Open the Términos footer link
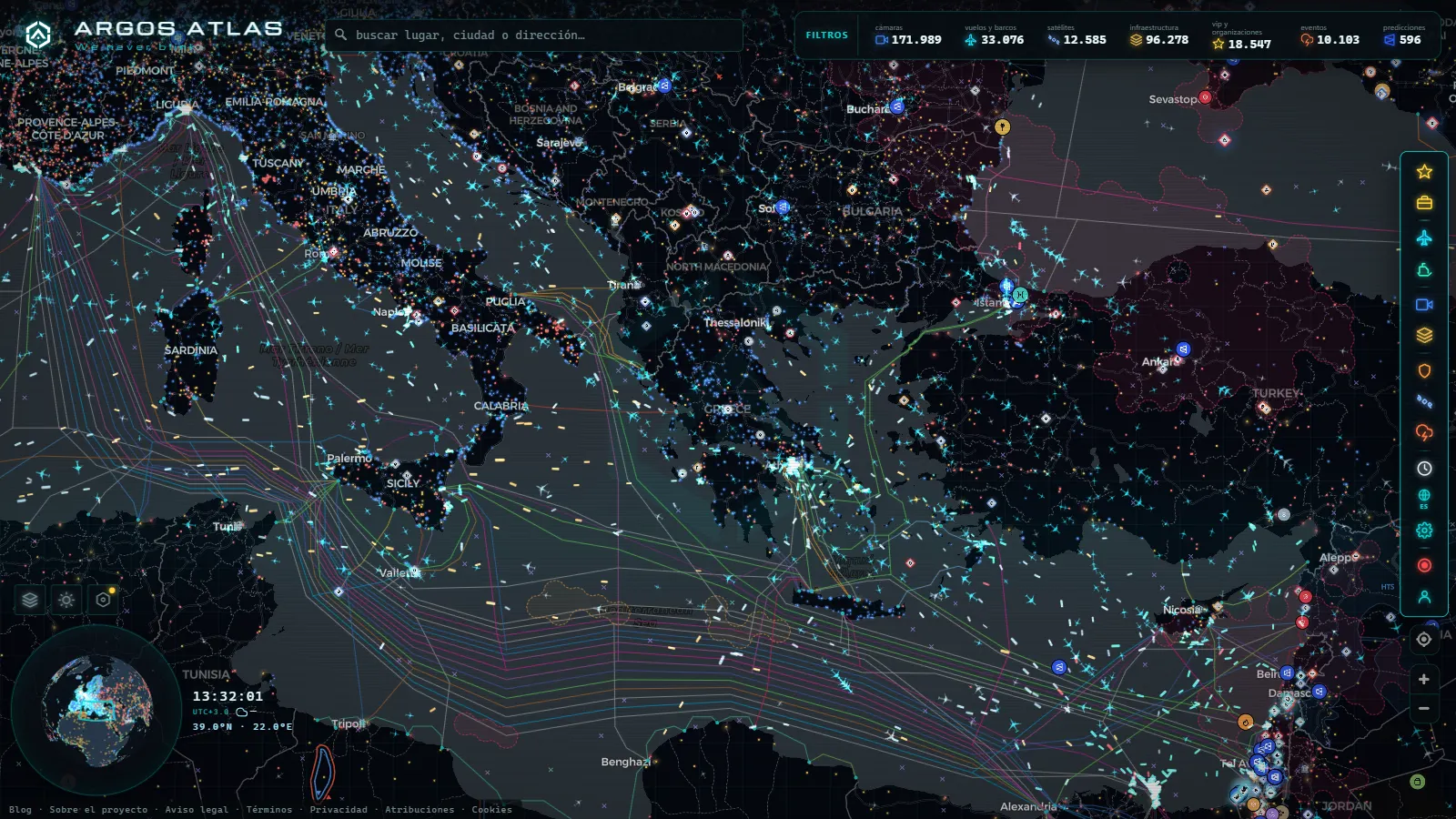1456x819 pixels. coord(269,809)
